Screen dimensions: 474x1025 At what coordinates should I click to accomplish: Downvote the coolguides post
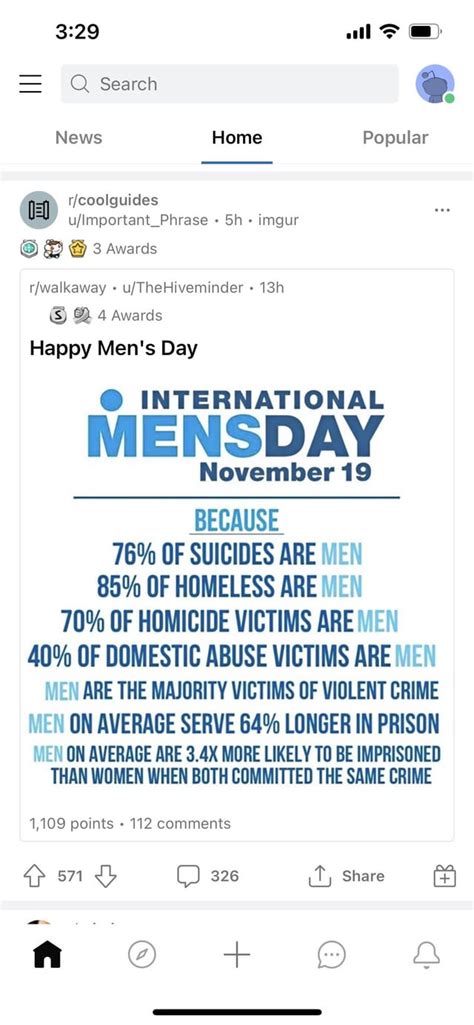106,876
